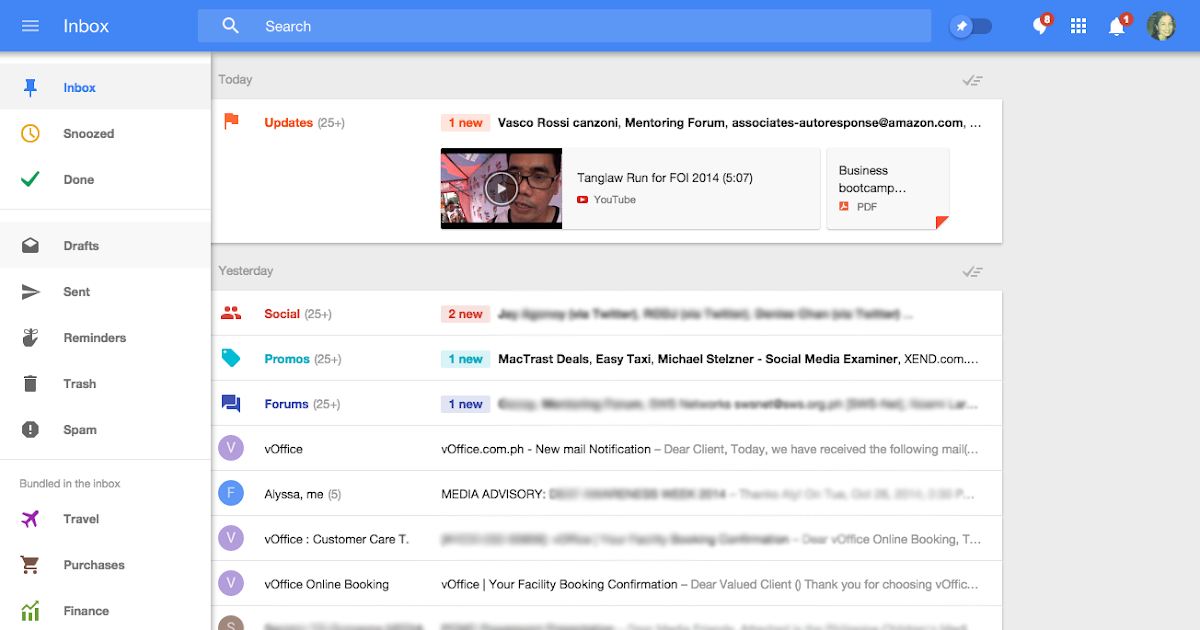Image resolution: width=1200 pixels, height=630 pixels.
Task: Click the 1 new badge on Forums
Action: tap(465, 404)
